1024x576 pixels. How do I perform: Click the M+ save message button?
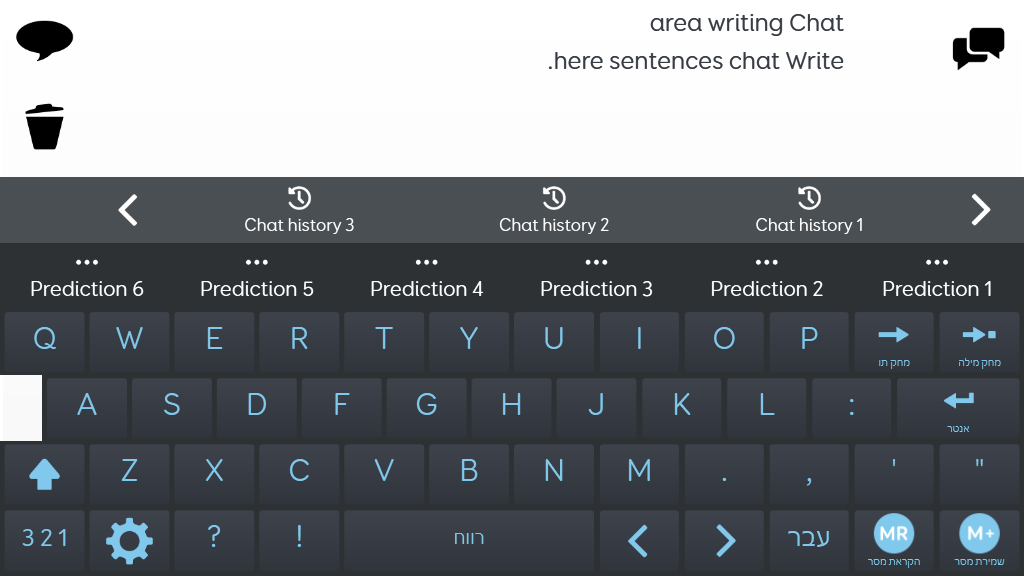coord(979,540)
